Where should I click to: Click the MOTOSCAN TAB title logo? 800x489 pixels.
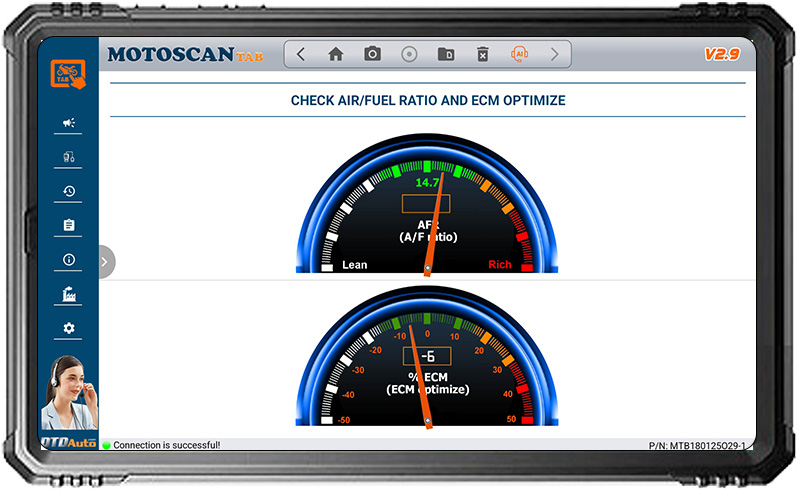click(x=185, y=54)
